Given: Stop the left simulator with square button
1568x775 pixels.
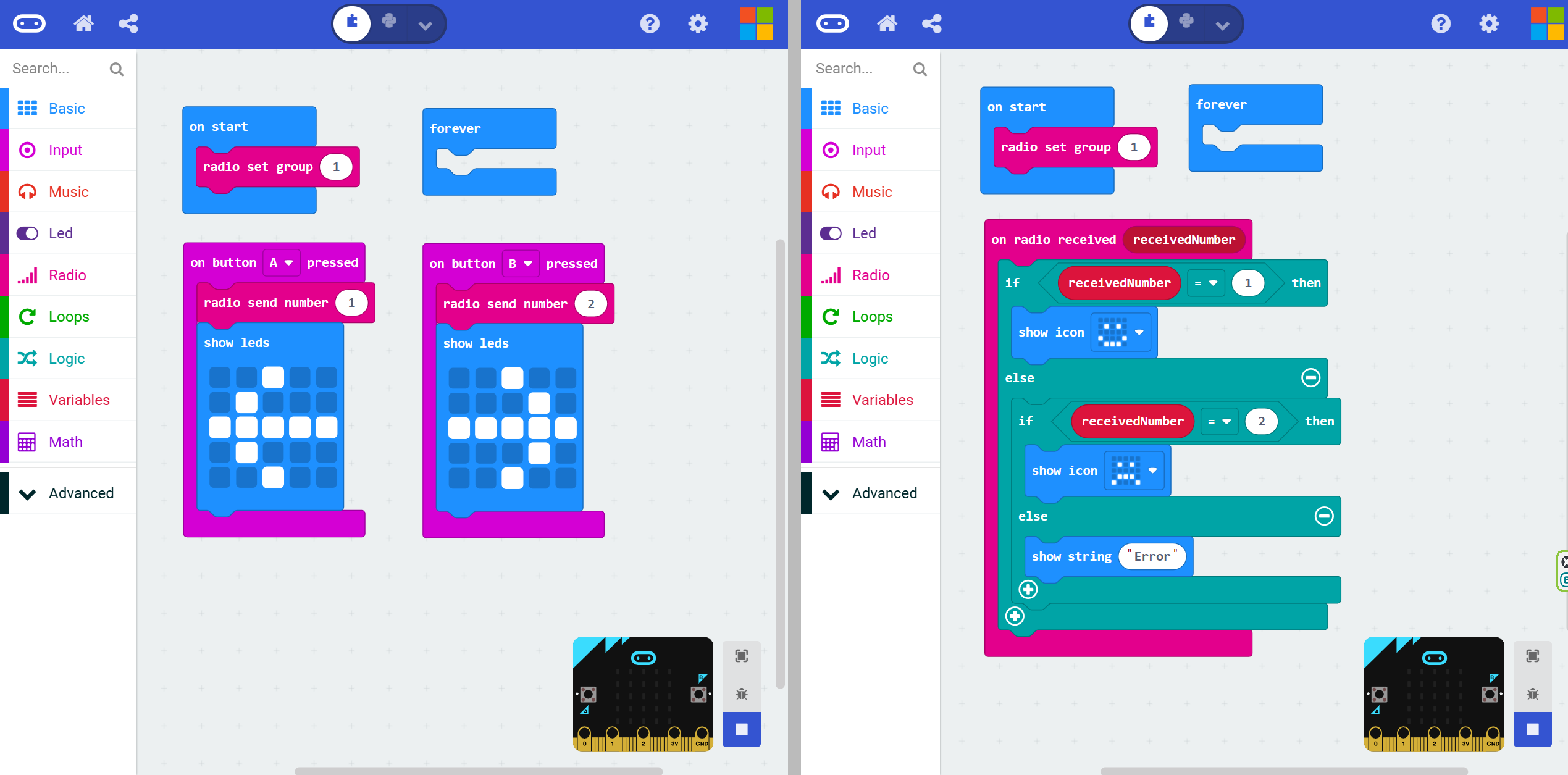Looking at the screenshot, I should point(741,729).
